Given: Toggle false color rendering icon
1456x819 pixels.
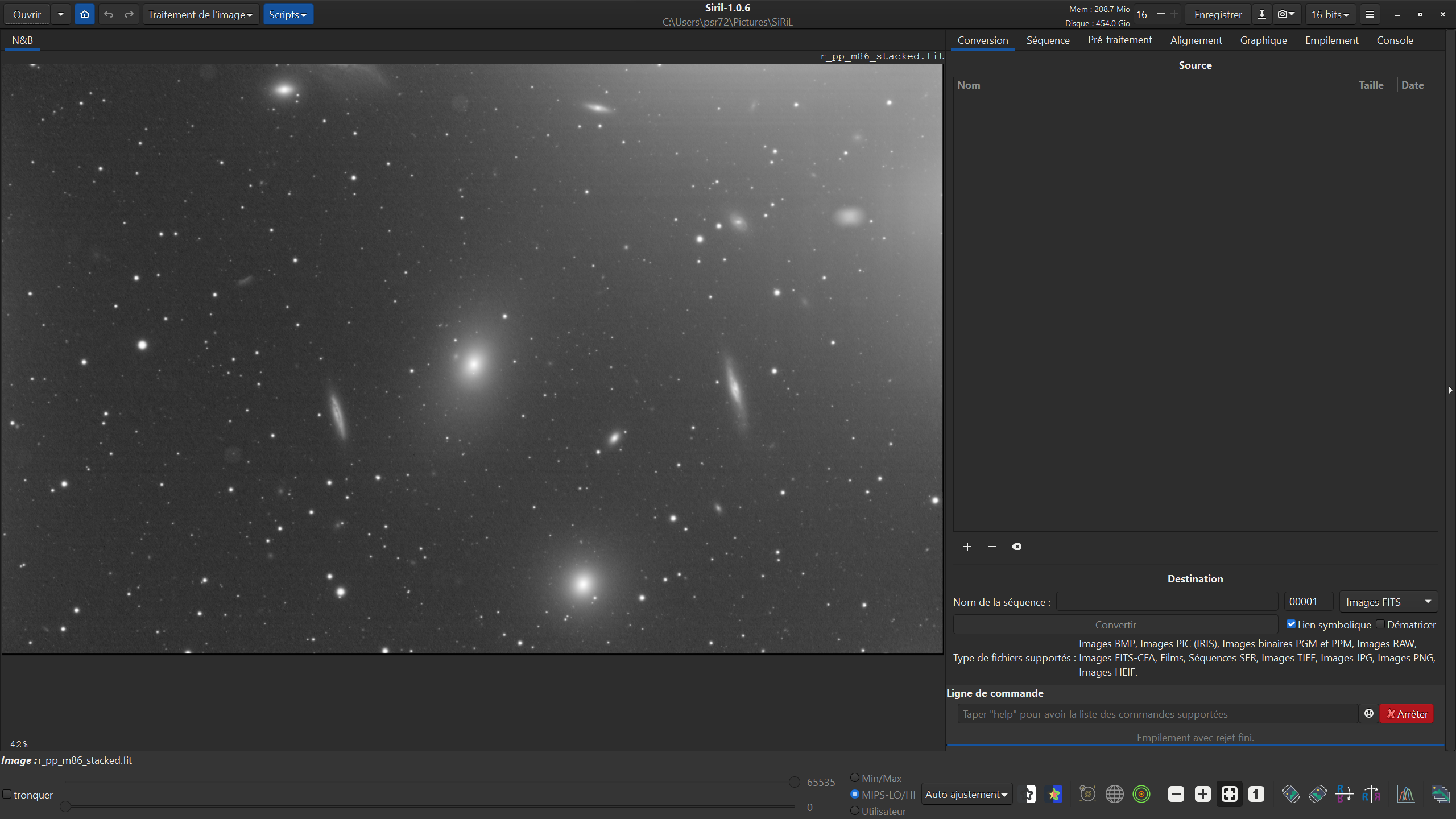Looking at the screenshot, I should click(1054, 794).
